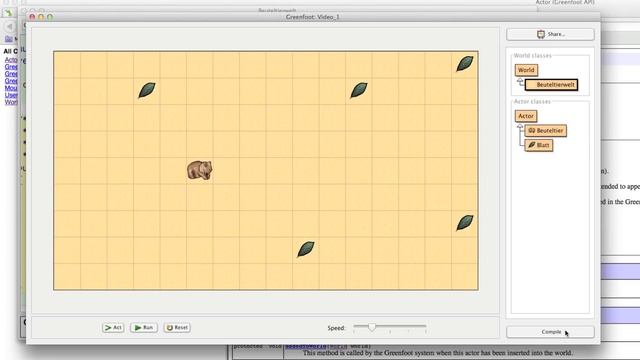Click the Reset circular arrow icon
The image size is (640, 360).
170,327
